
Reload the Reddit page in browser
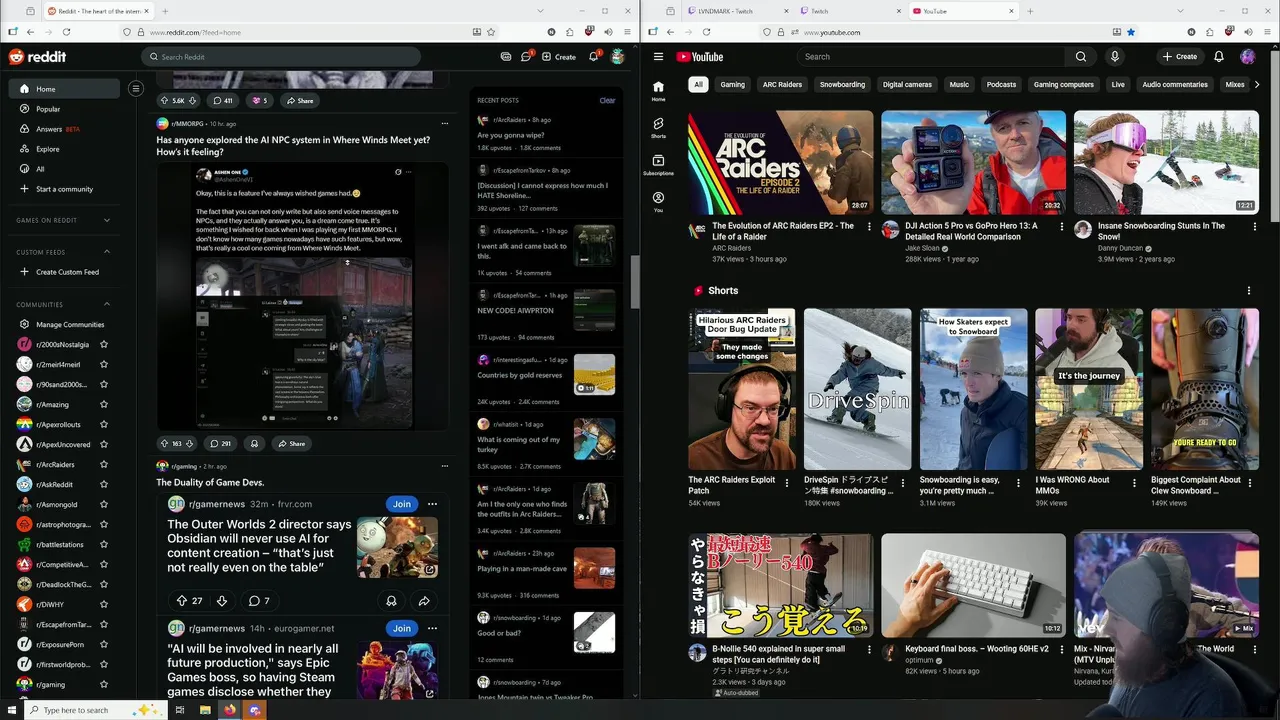pos(66,32)
